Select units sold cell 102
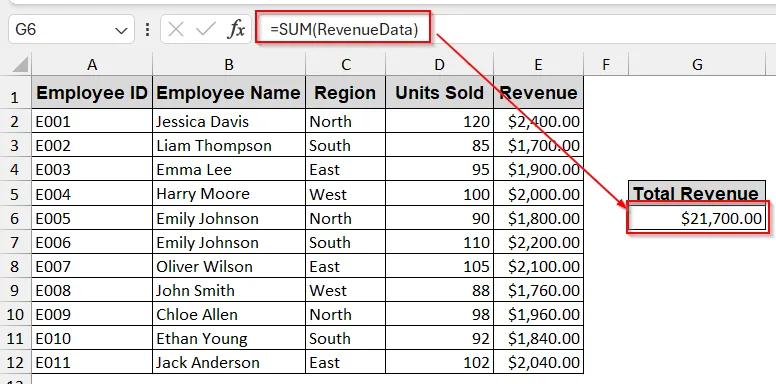Screen dimensions: 776x384 439,363
